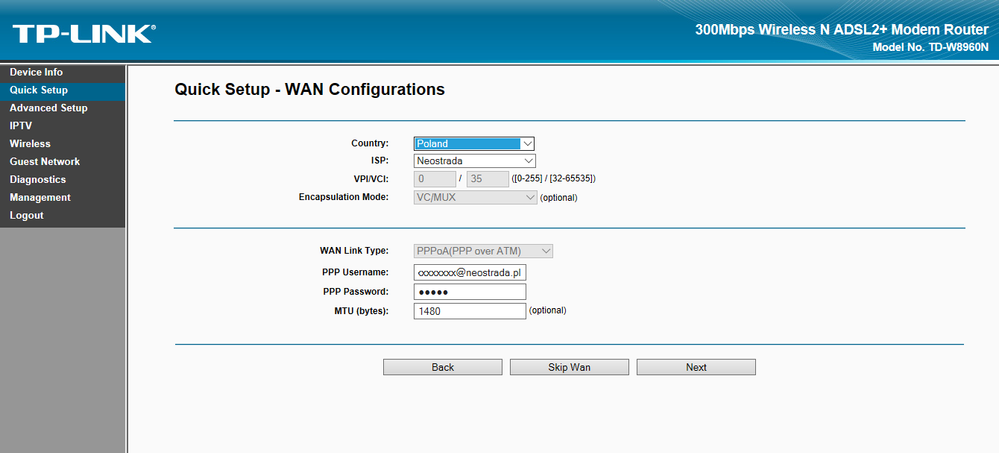Expand the Encapsulation Mode dropdown
Screen dimensions: 999x453
[x=475, y=197]
